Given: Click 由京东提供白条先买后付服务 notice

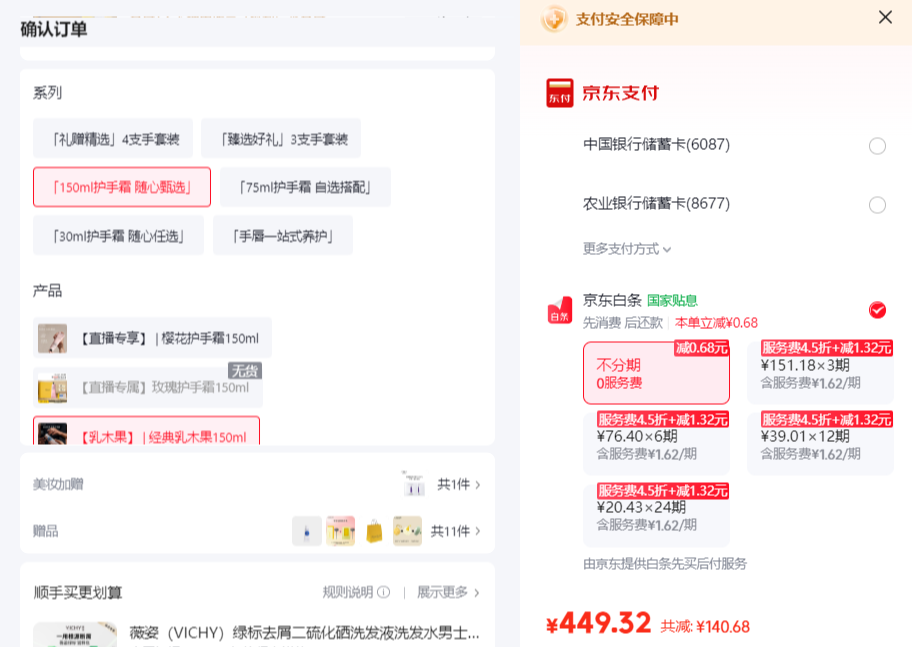Looking at the screenshot, I should (x=665, y=563).
